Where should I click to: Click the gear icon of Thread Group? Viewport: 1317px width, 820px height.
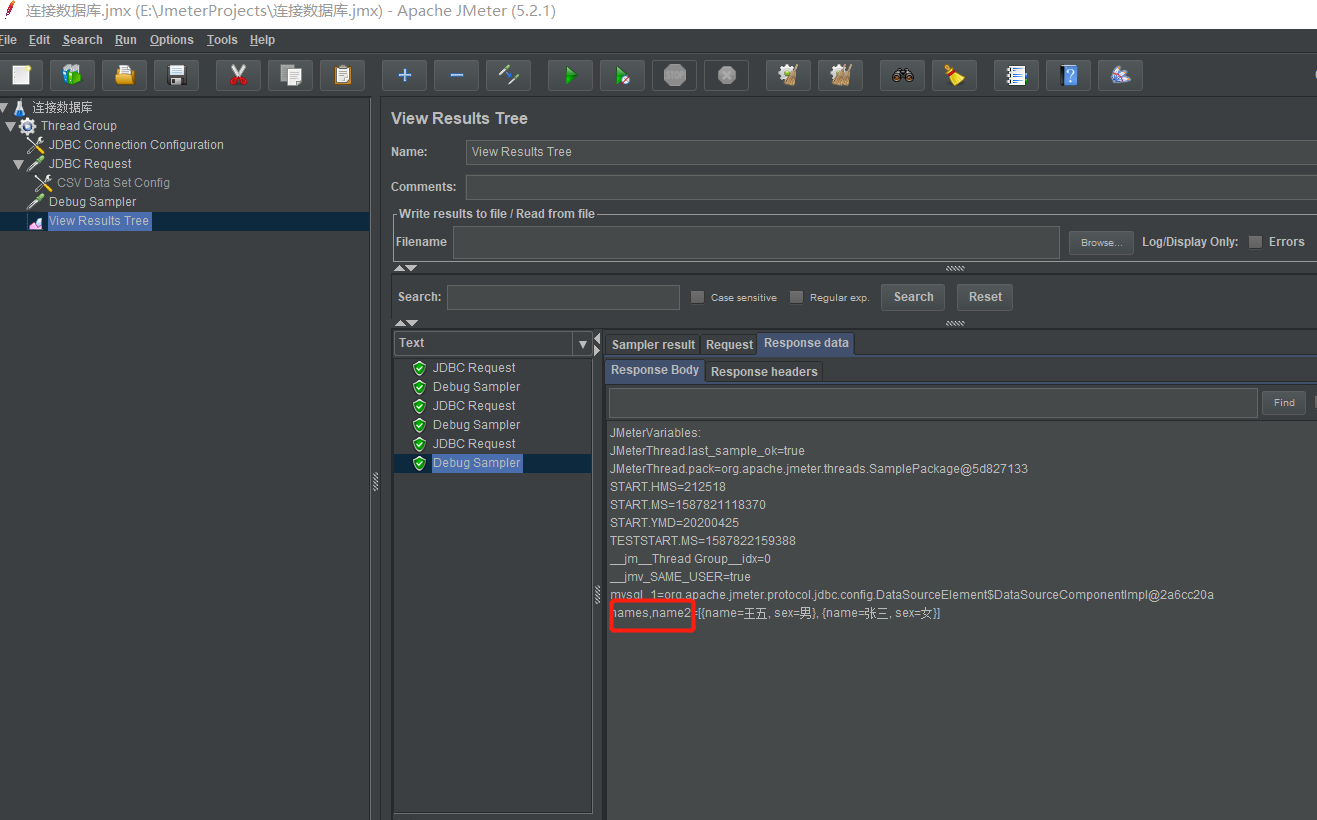[x=28, y=126]
